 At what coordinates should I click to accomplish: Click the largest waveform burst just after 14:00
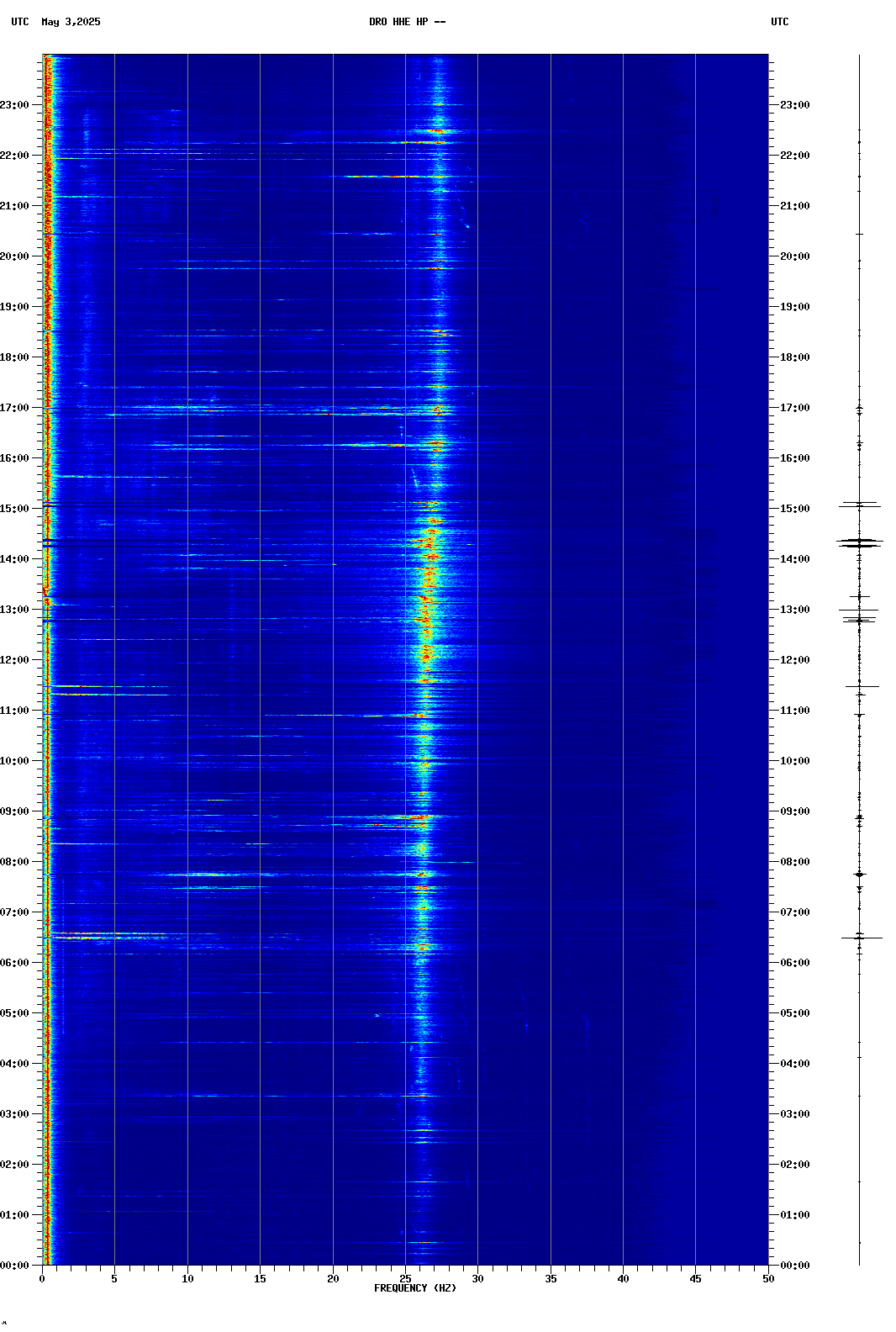pyautogui.click(x=859, y=542)
